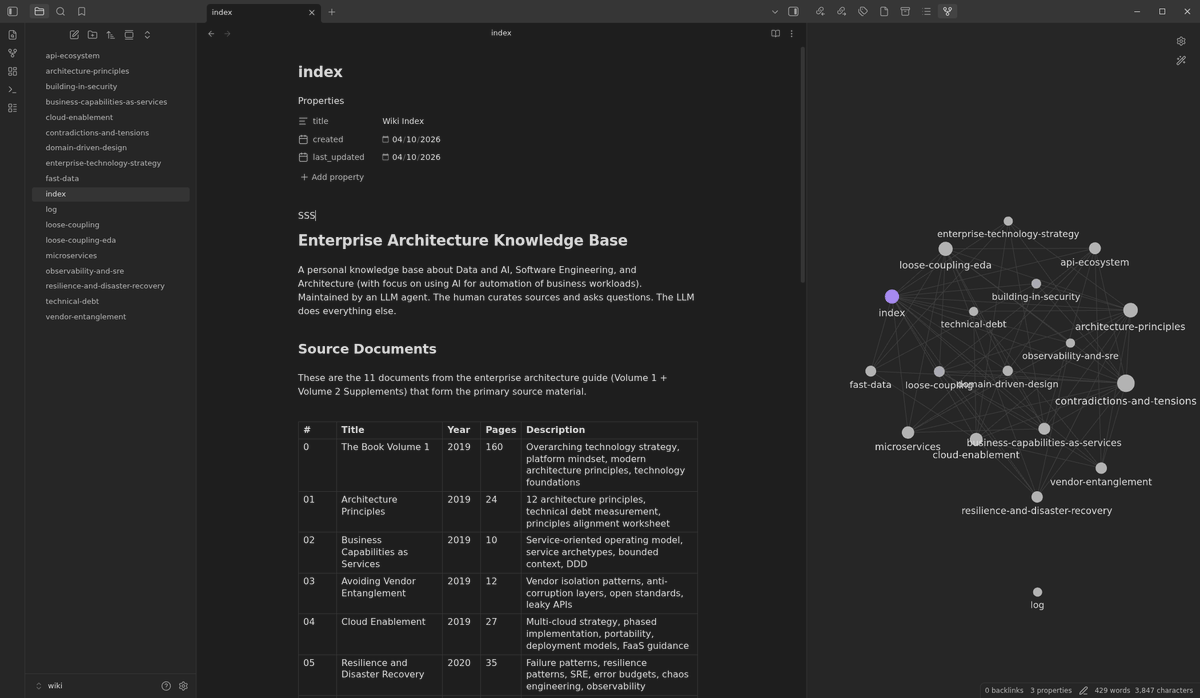Open vault switcher wiki
Screen dimensions: 1200x698
pyautogui.click(x=55, y=686)
